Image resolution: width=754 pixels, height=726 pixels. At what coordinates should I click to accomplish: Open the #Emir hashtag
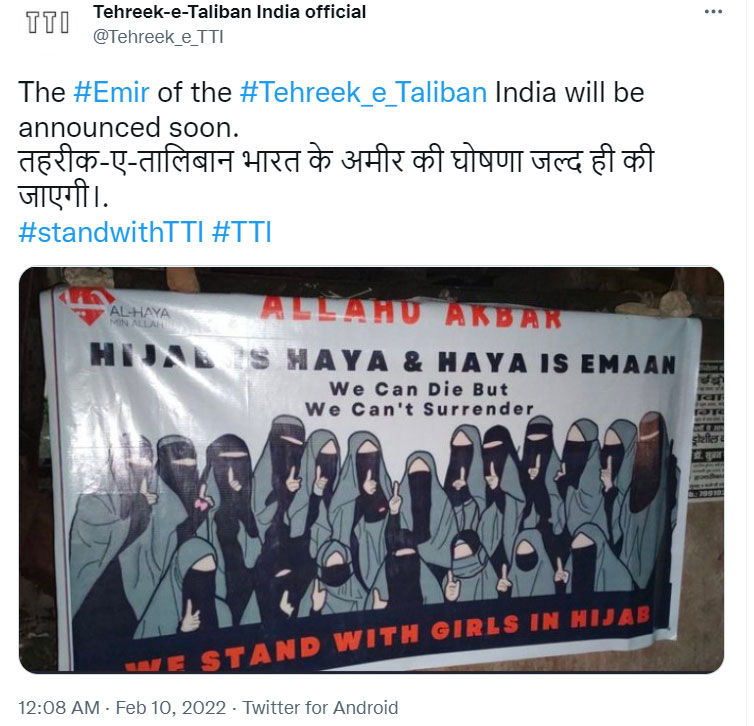point(114,93)
